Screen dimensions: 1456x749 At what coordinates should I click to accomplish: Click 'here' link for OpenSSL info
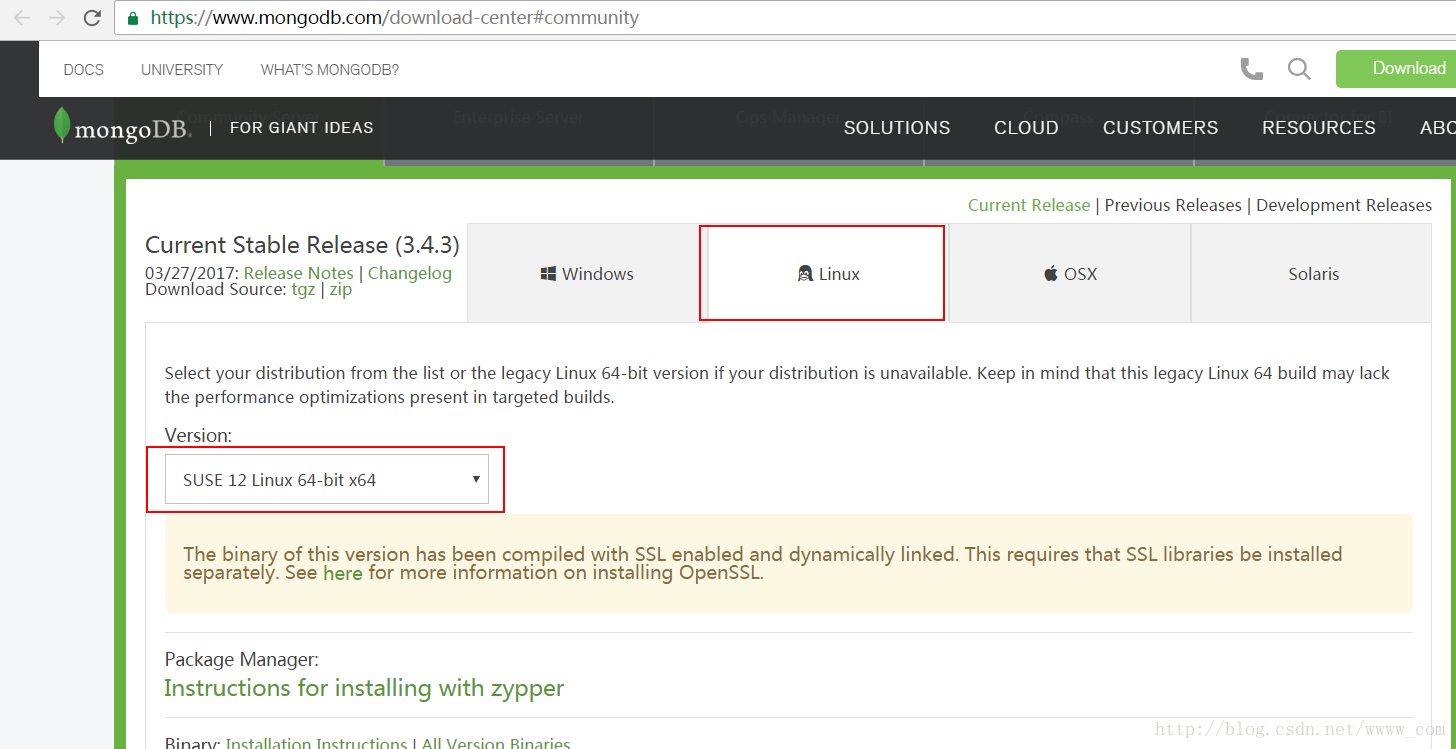point(343,573)
